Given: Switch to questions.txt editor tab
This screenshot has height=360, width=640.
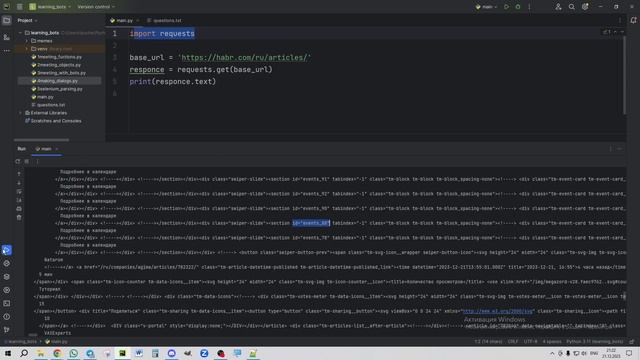Looking at the screenshot, I should pos(164,20).
